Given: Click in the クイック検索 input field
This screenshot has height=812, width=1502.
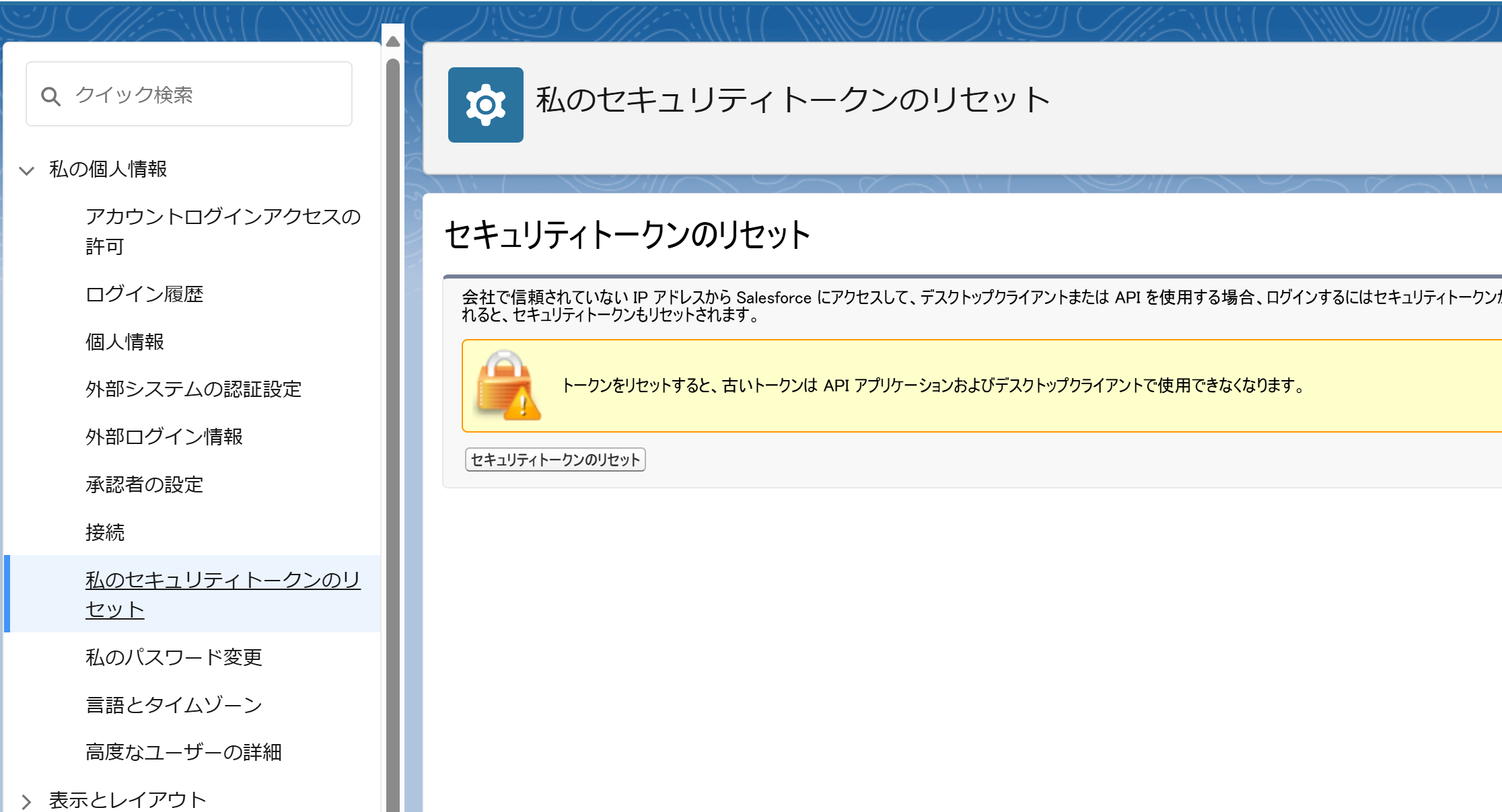Looking at the screenshot, I should pos(202,95).
